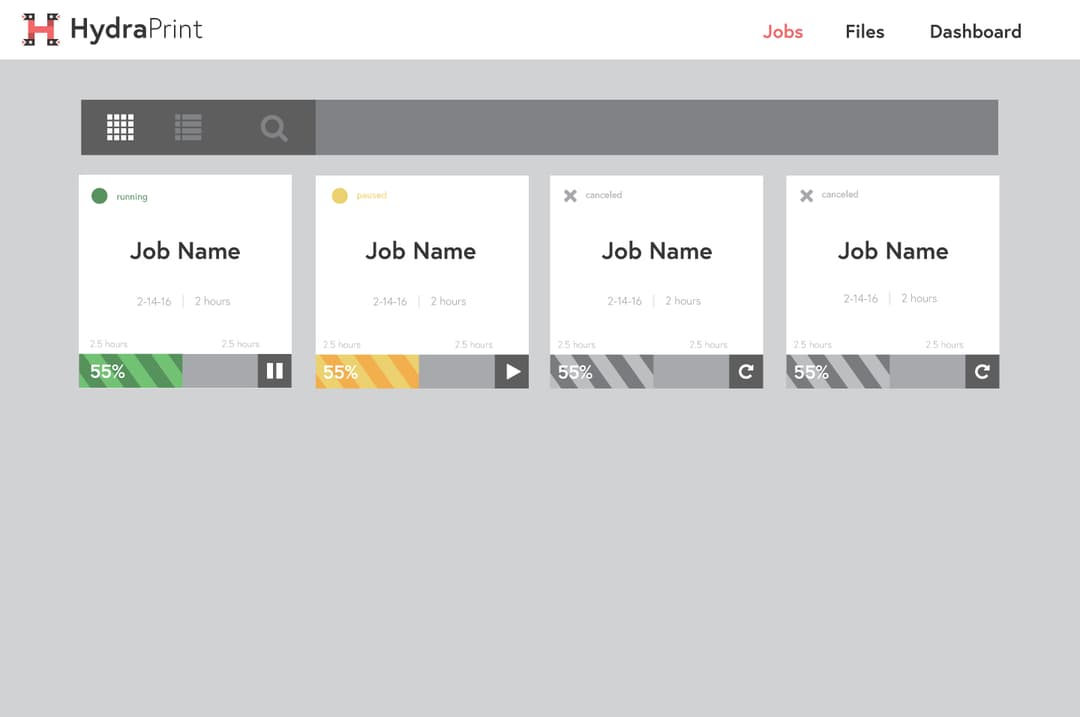Open the Jobs tab
Screen dimensions: 1080x717
click(x=782, y=31)
